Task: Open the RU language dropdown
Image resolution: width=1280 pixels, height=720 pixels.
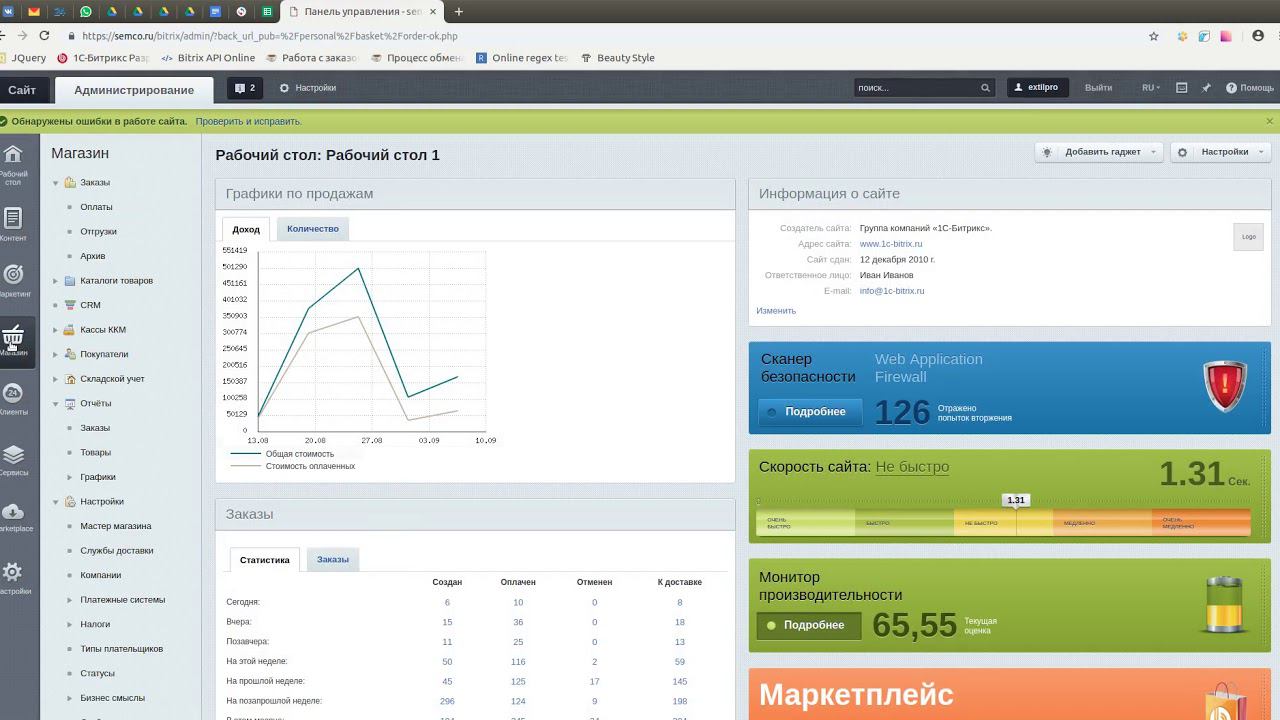Action: (1151, 88)
